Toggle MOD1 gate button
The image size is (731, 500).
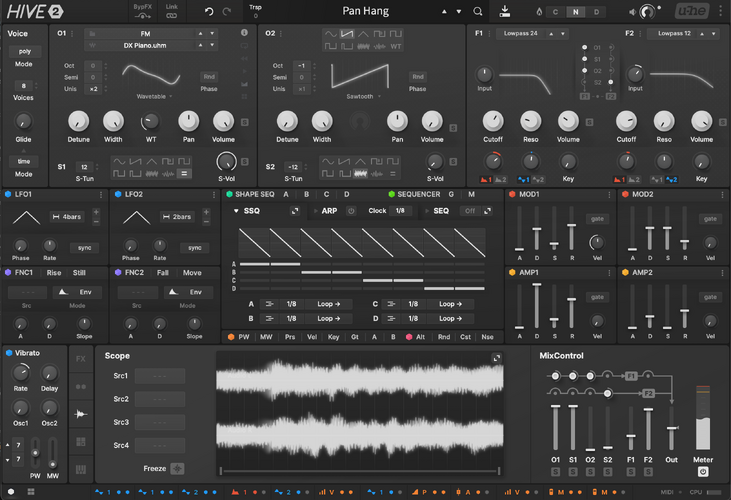coord(597,219)
